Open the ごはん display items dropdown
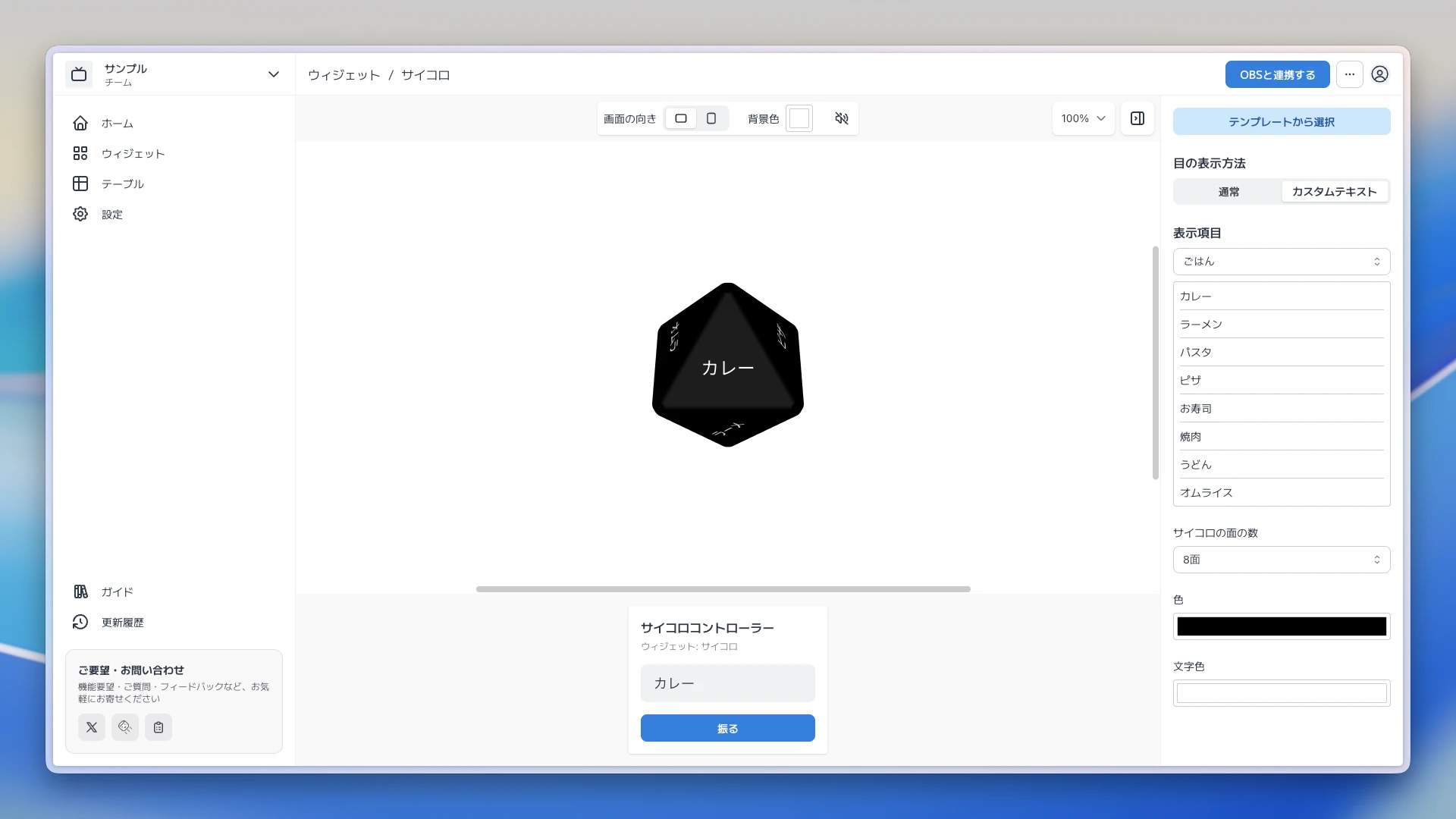The height and width of the screenshot is (819, 1456). pos(1282,262)
